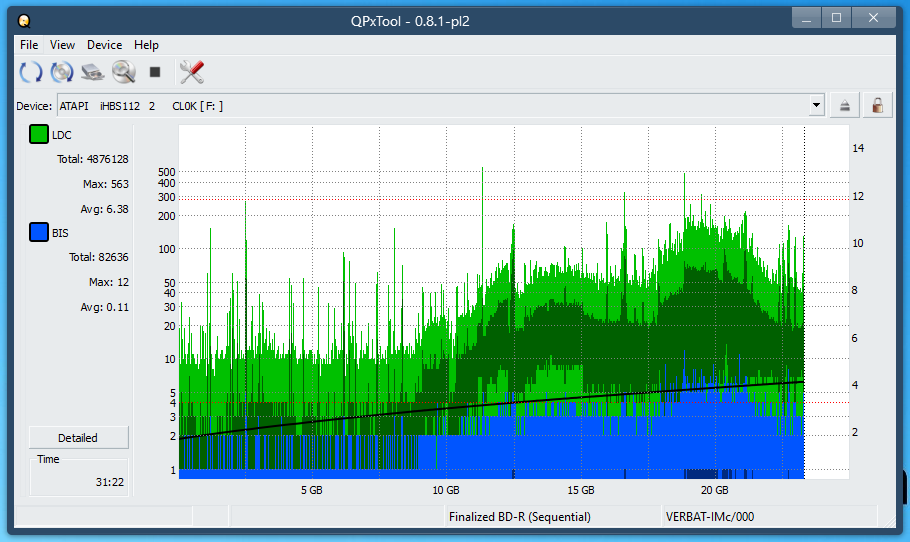Click the refresh/rescan devices icon
The width and height of the screenshot is (910, 542).
[31, 72]
